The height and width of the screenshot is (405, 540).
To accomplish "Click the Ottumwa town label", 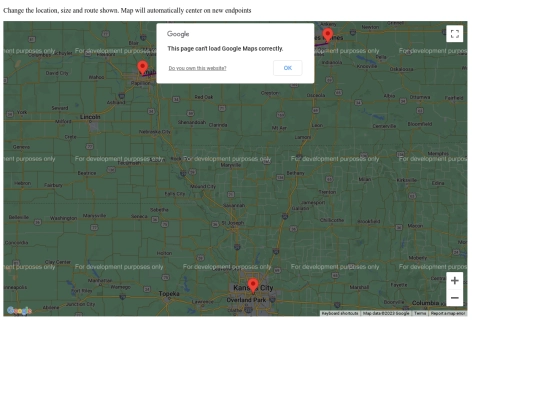I will 420,97.
